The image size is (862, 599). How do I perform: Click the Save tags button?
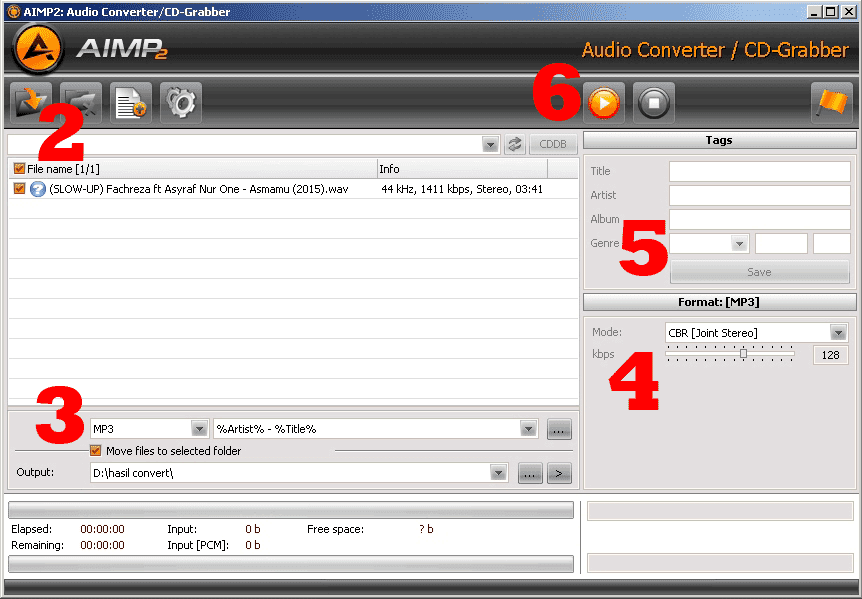click(759, 271)
